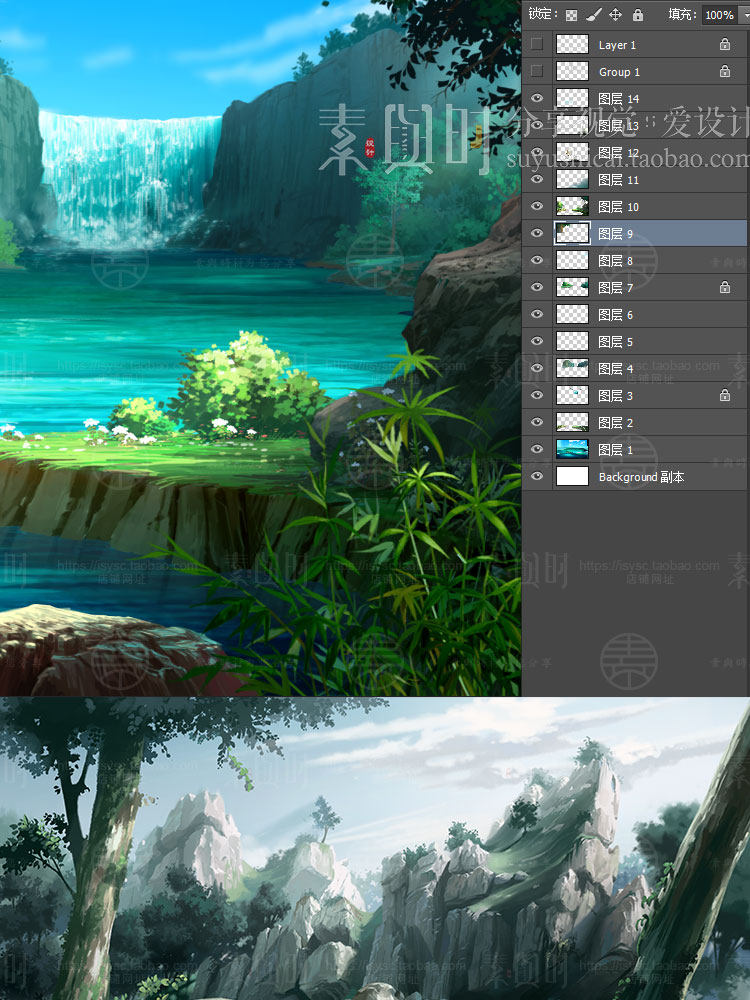Click the 图层 5 thumbnail

(572, 341)
